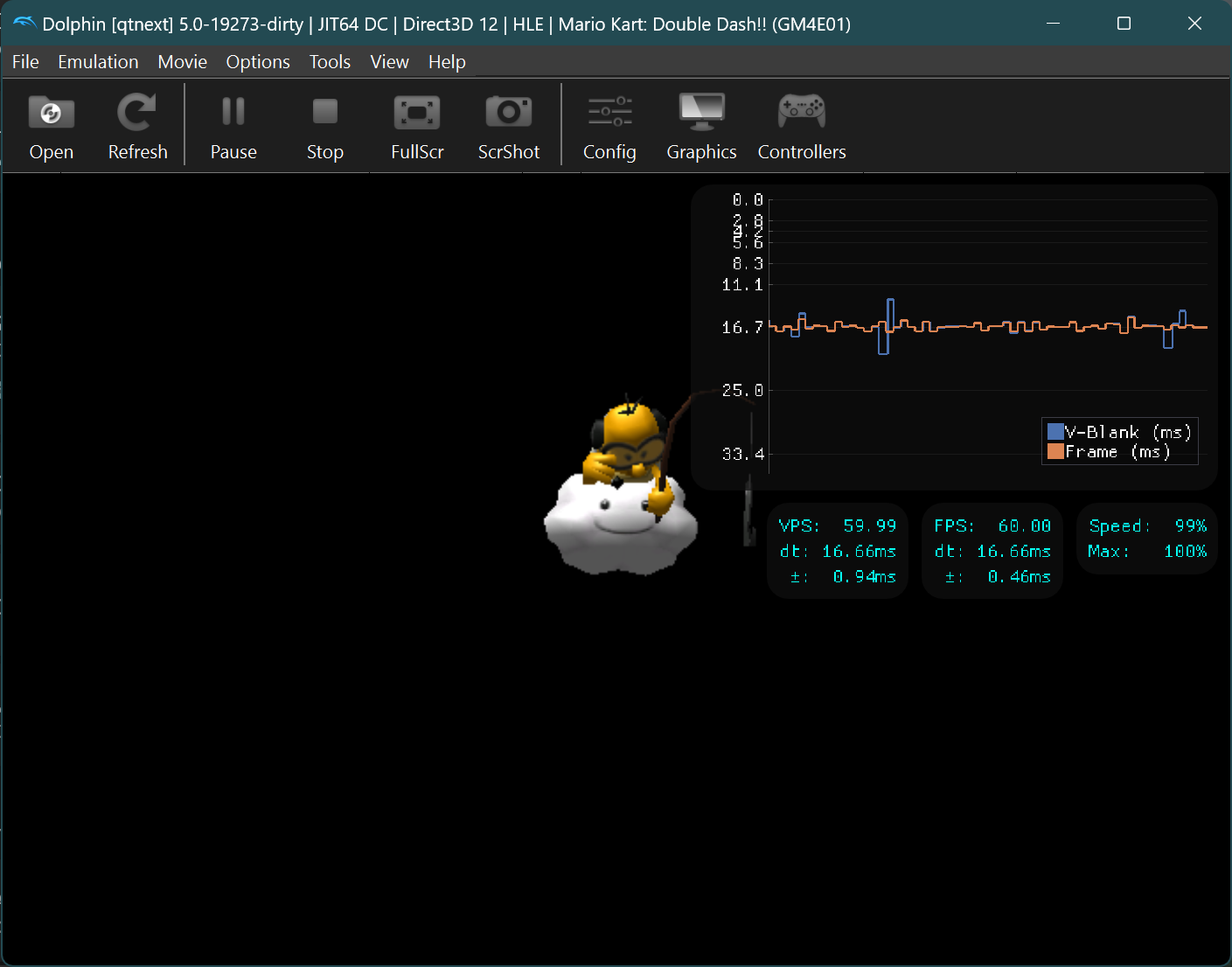Image resolution: width=1232 pixels, height=967 pixels.
Task: Click the VPS 59.99 readout
Action: [838, 525]
